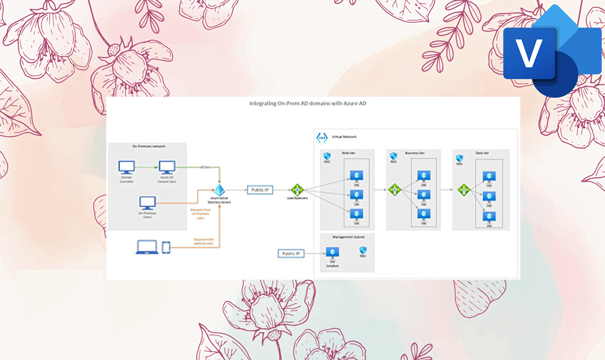Select the top VM in Data tier

(489, 177)
